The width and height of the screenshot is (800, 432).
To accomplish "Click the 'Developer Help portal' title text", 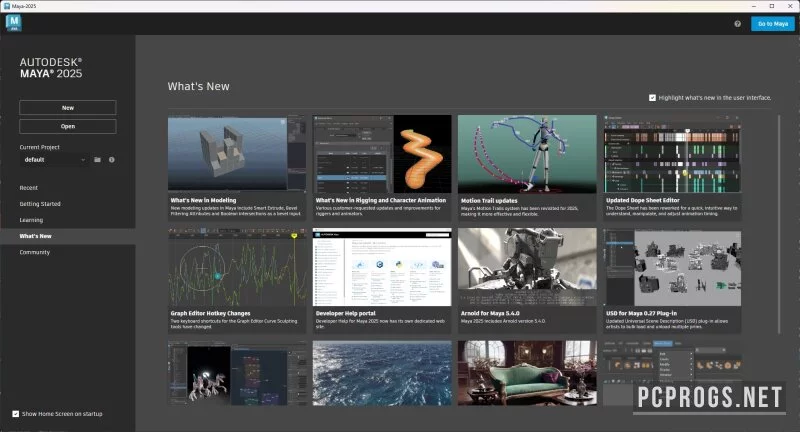I will coord(345,314).
